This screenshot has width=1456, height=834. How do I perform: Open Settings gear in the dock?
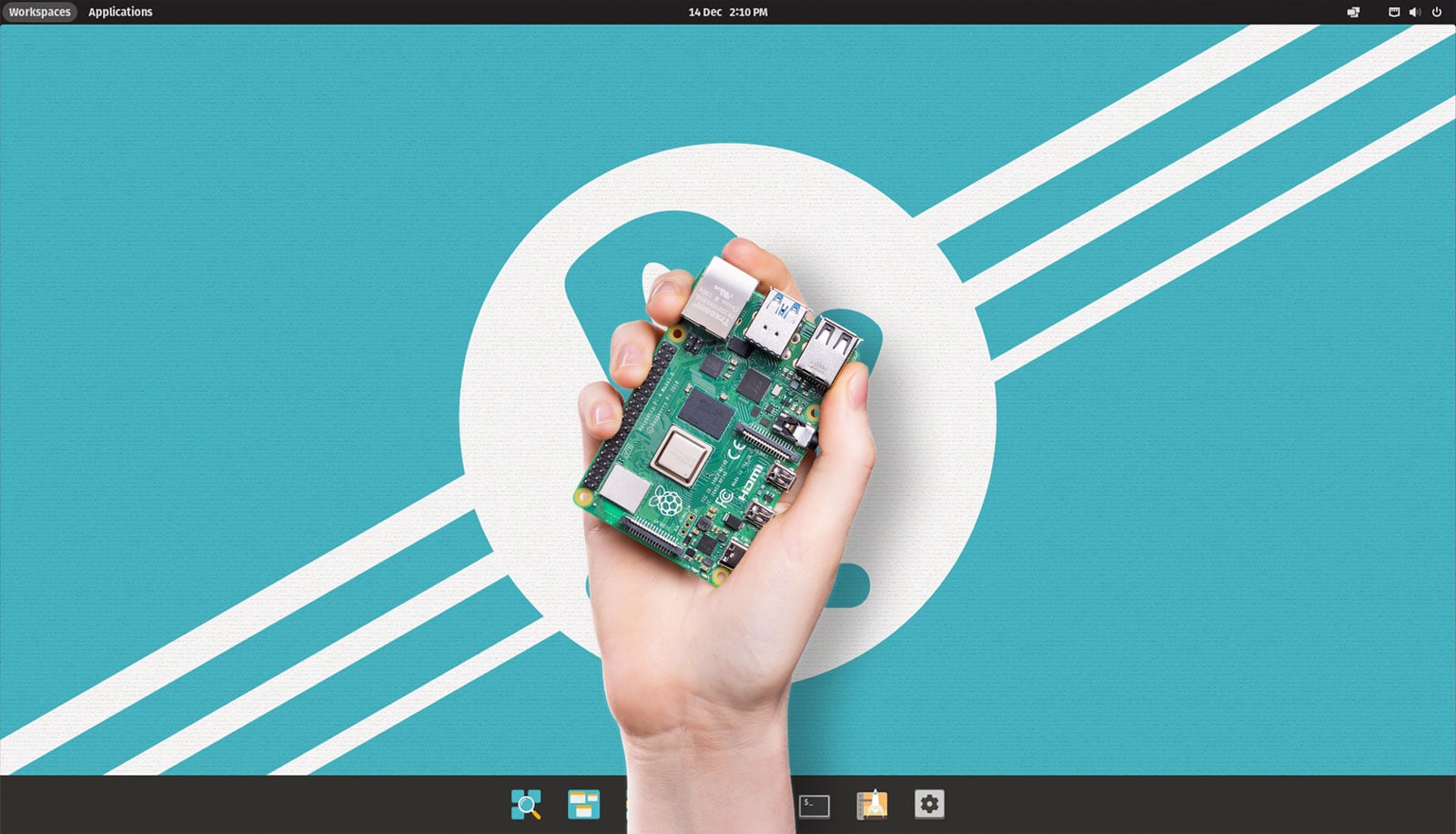coord(929,804)
